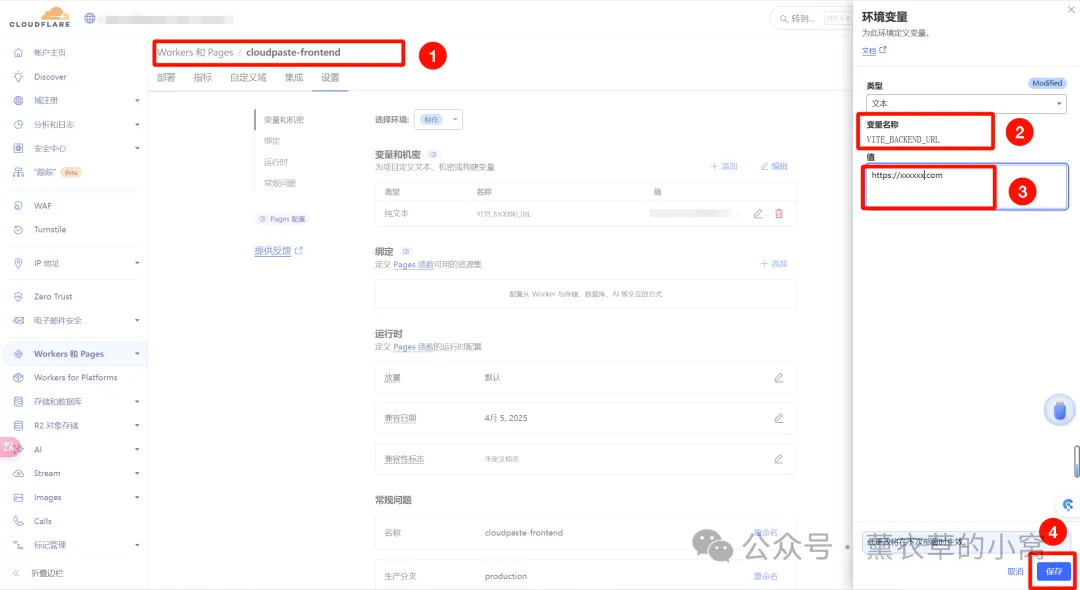1080x590 pixels.
Task: Switch to the 集成 tab
Action: [293, 78]
